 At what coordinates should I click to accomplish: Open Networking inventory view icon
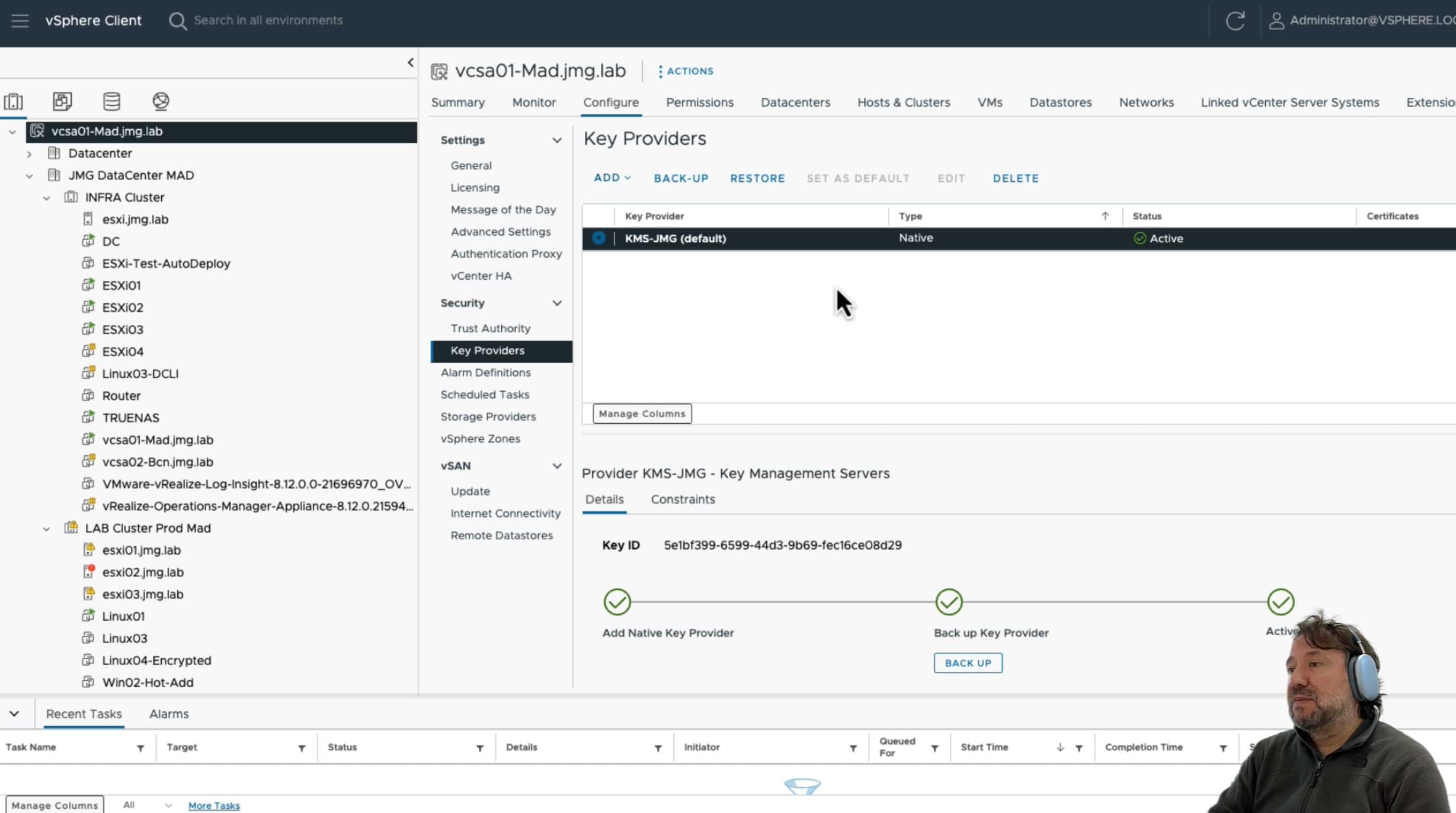(x=161, y=101)
